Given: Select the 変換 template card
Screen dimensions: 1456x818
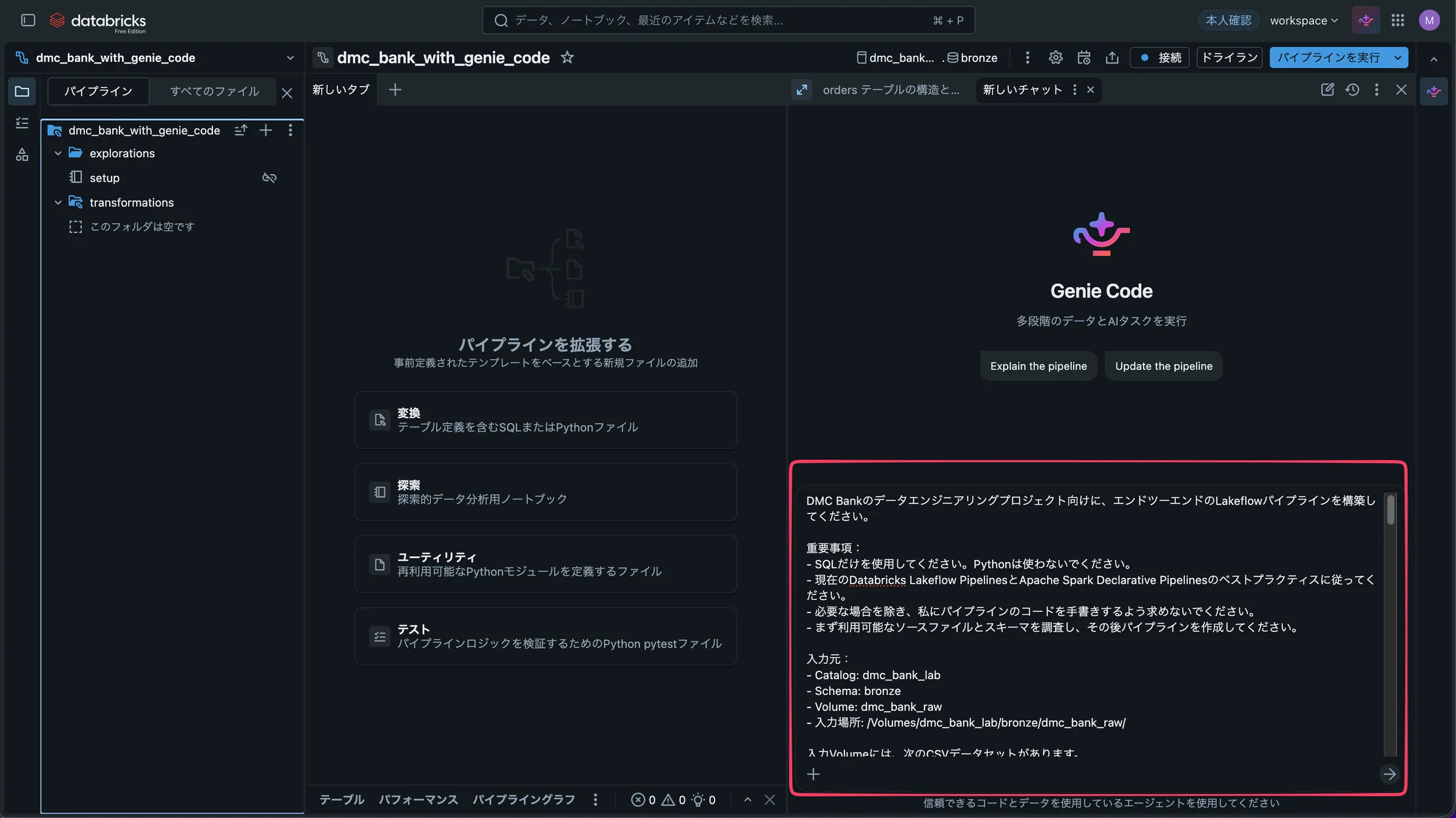Looking at the screenshot, I should (x=545, y=420).
